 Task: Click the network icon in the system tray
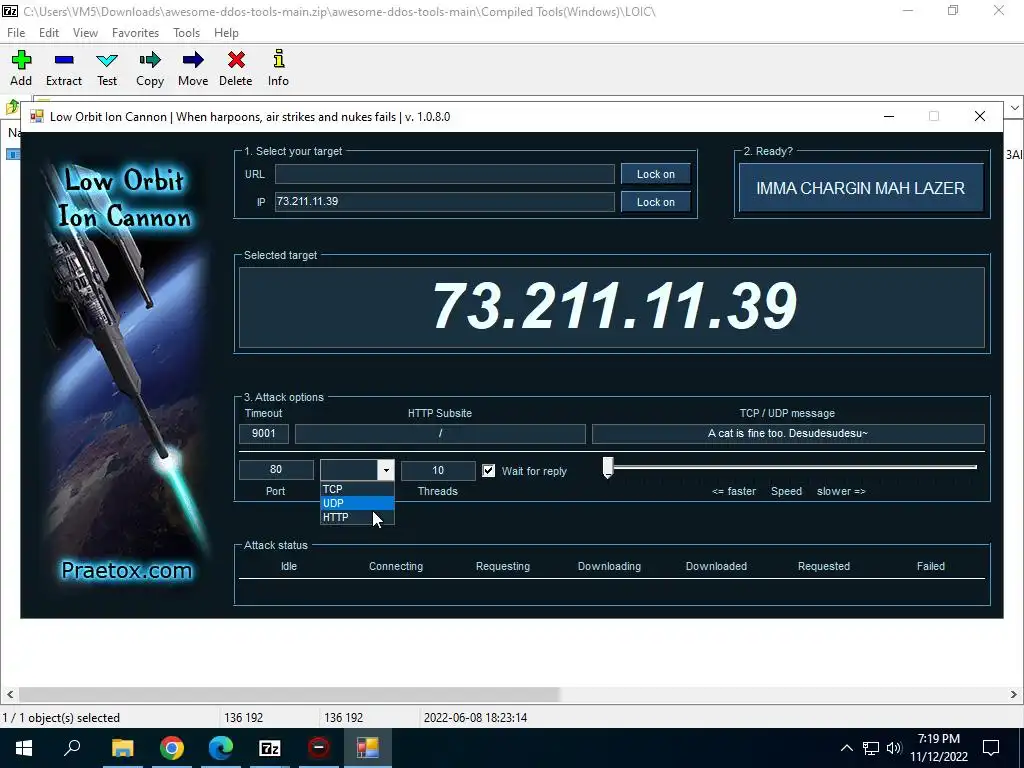tap(871, 748)
